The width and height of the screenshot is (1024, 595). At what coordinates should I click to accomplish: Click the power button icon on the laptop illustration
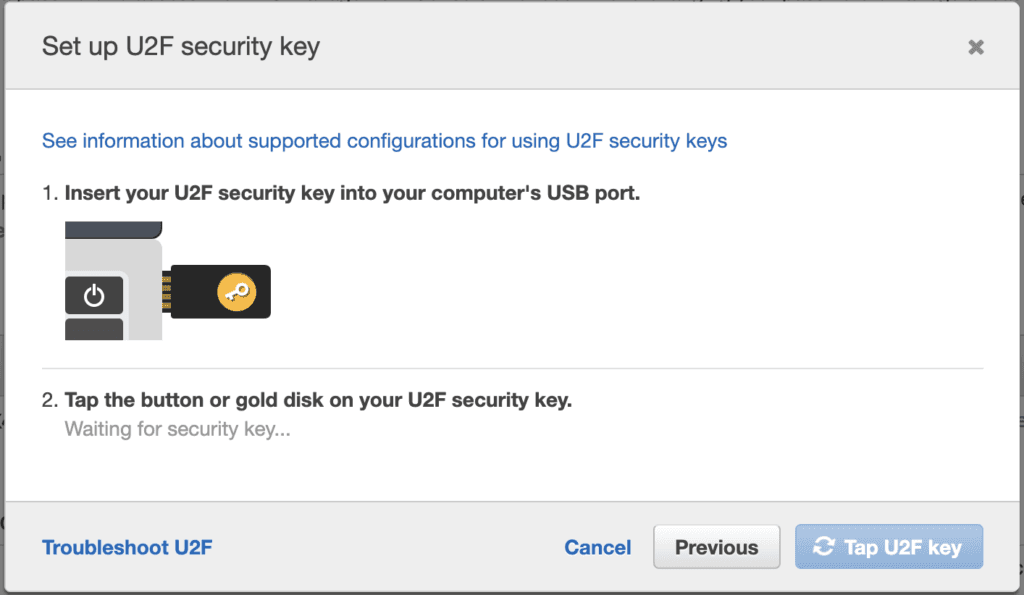[94, 296]
